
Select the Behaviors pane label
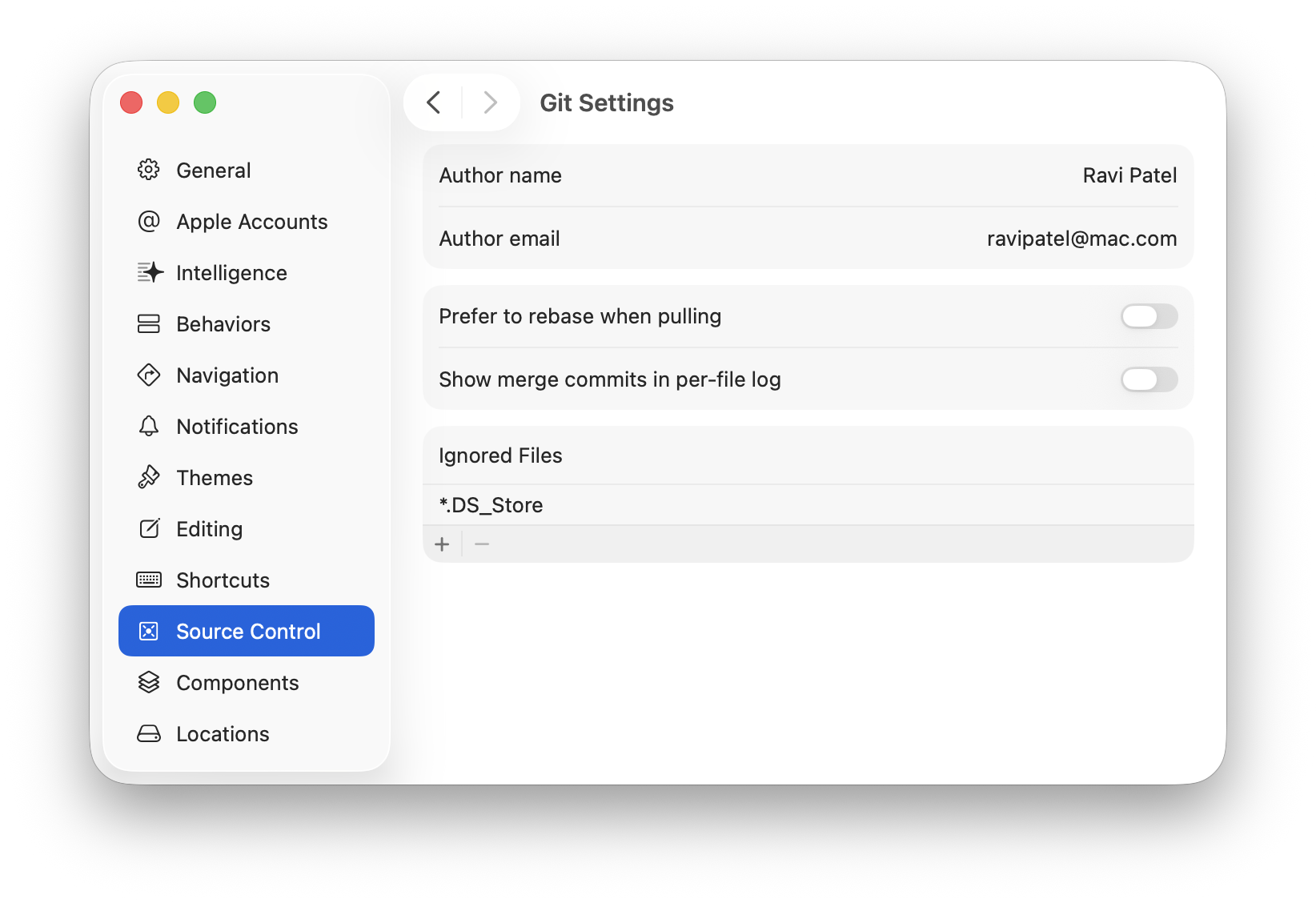point(223,324)
